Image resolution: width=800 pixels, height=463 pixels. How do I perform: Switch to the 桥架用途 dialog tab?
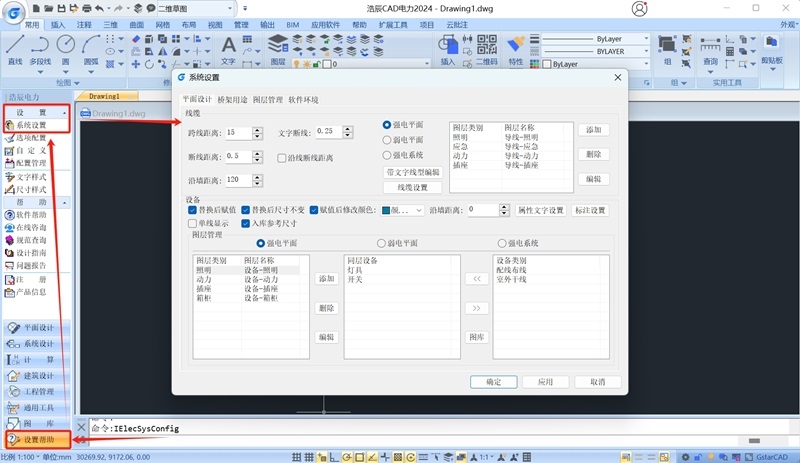(x=232, y=100)
